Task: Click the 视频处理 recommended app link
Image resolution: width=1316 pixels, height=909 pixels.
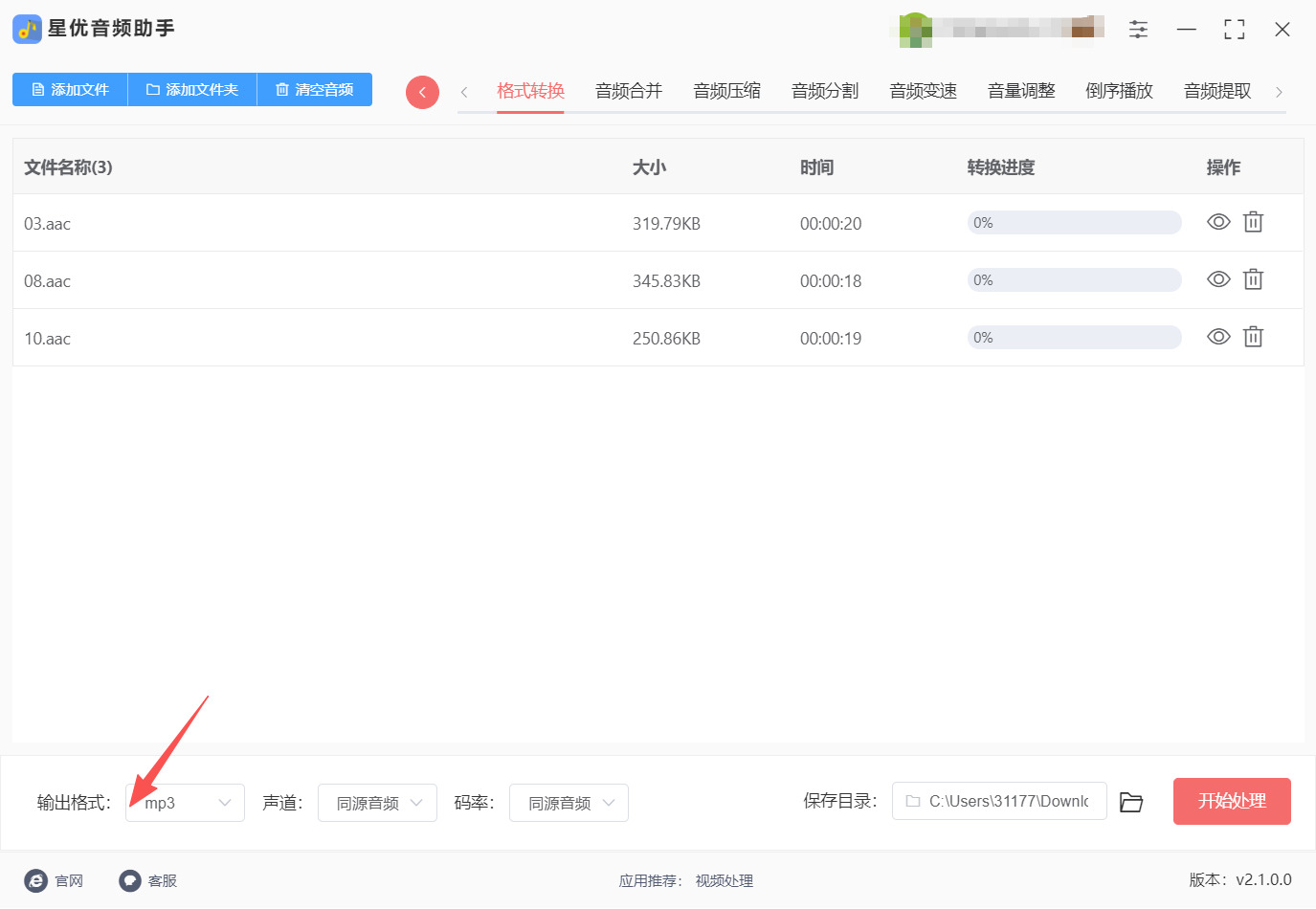Action: point(725,881)
